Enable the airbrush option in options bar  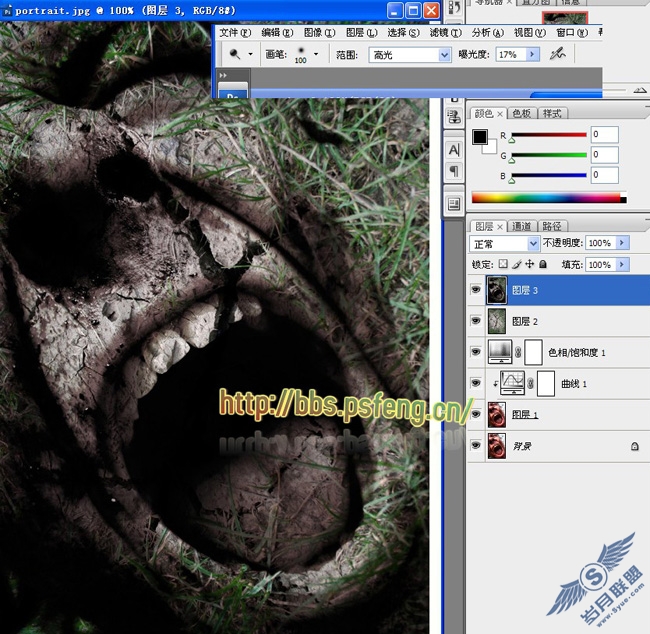[x=557, y=54]
